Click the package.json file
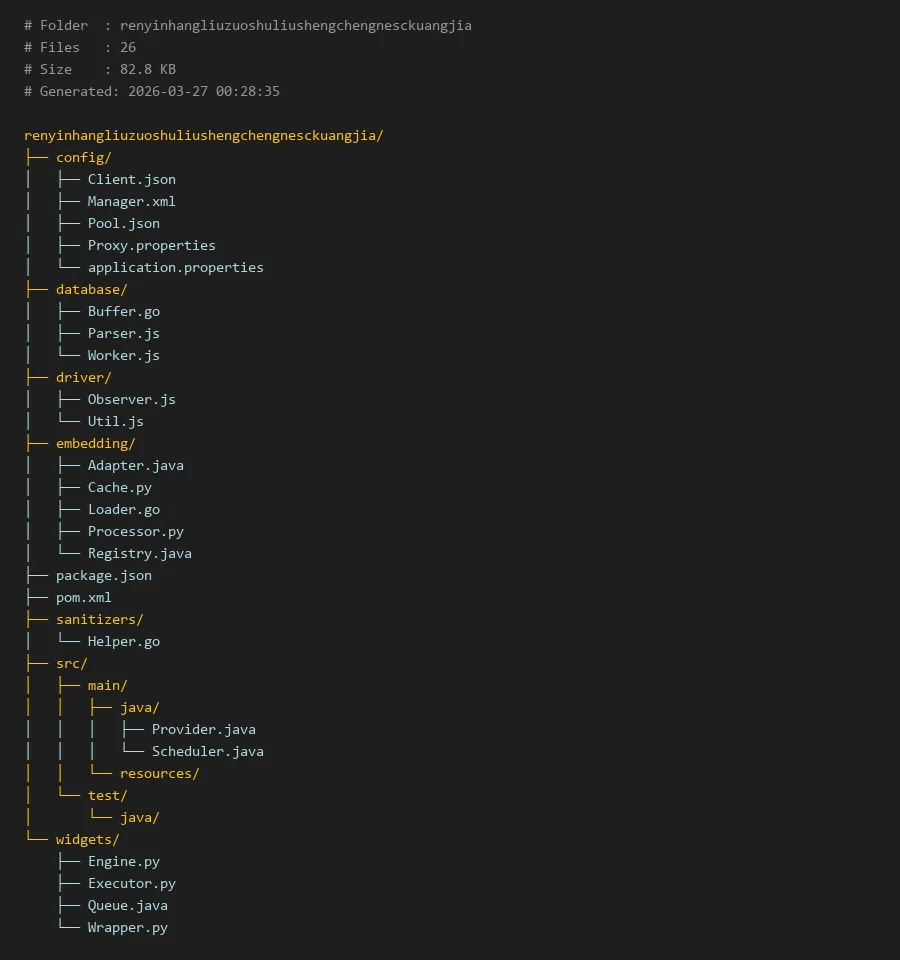 tap(104, 575)
